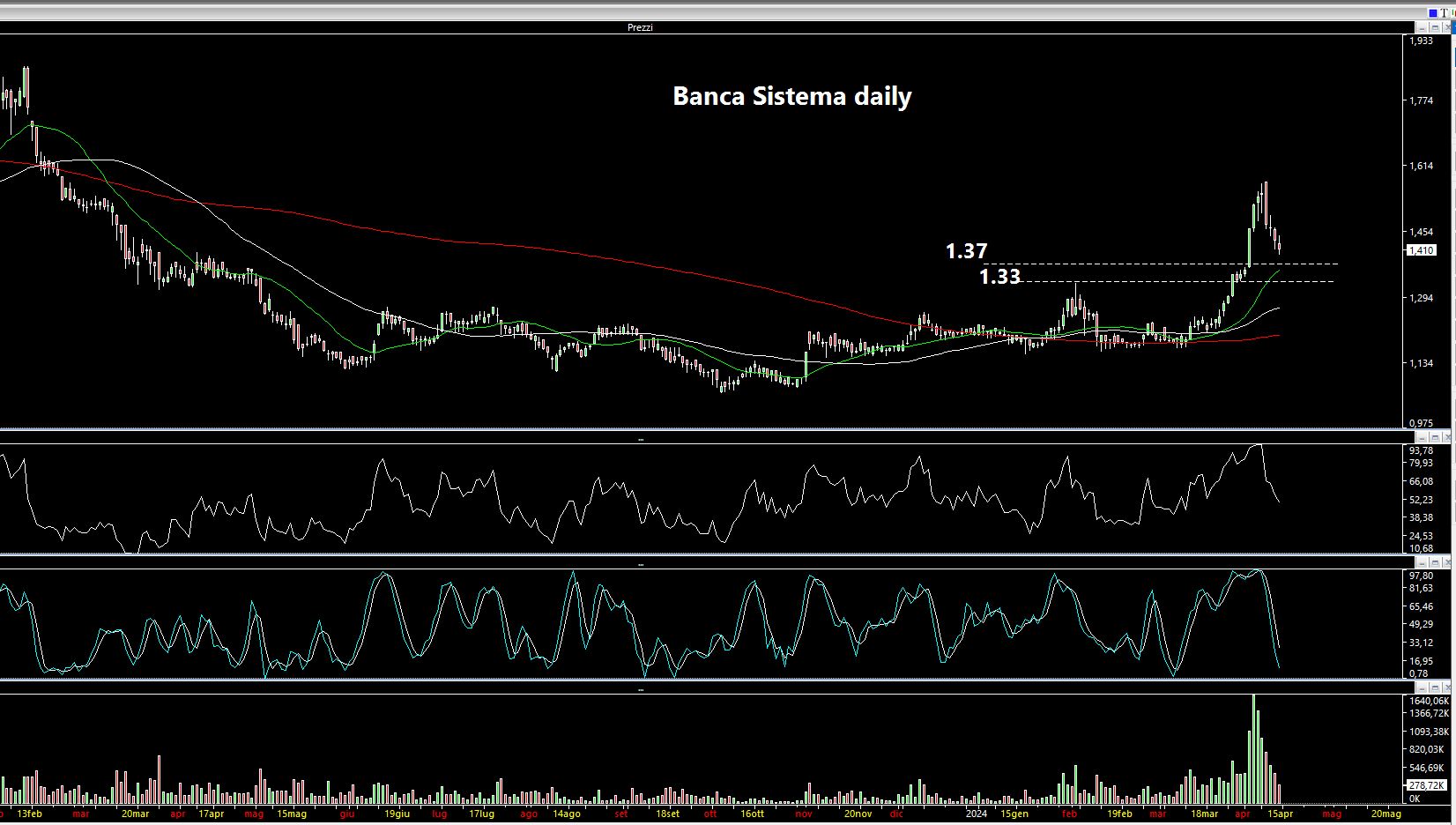Click the 19feb date label
This screenshot has height=825, width=1456.
[1119, 814]
